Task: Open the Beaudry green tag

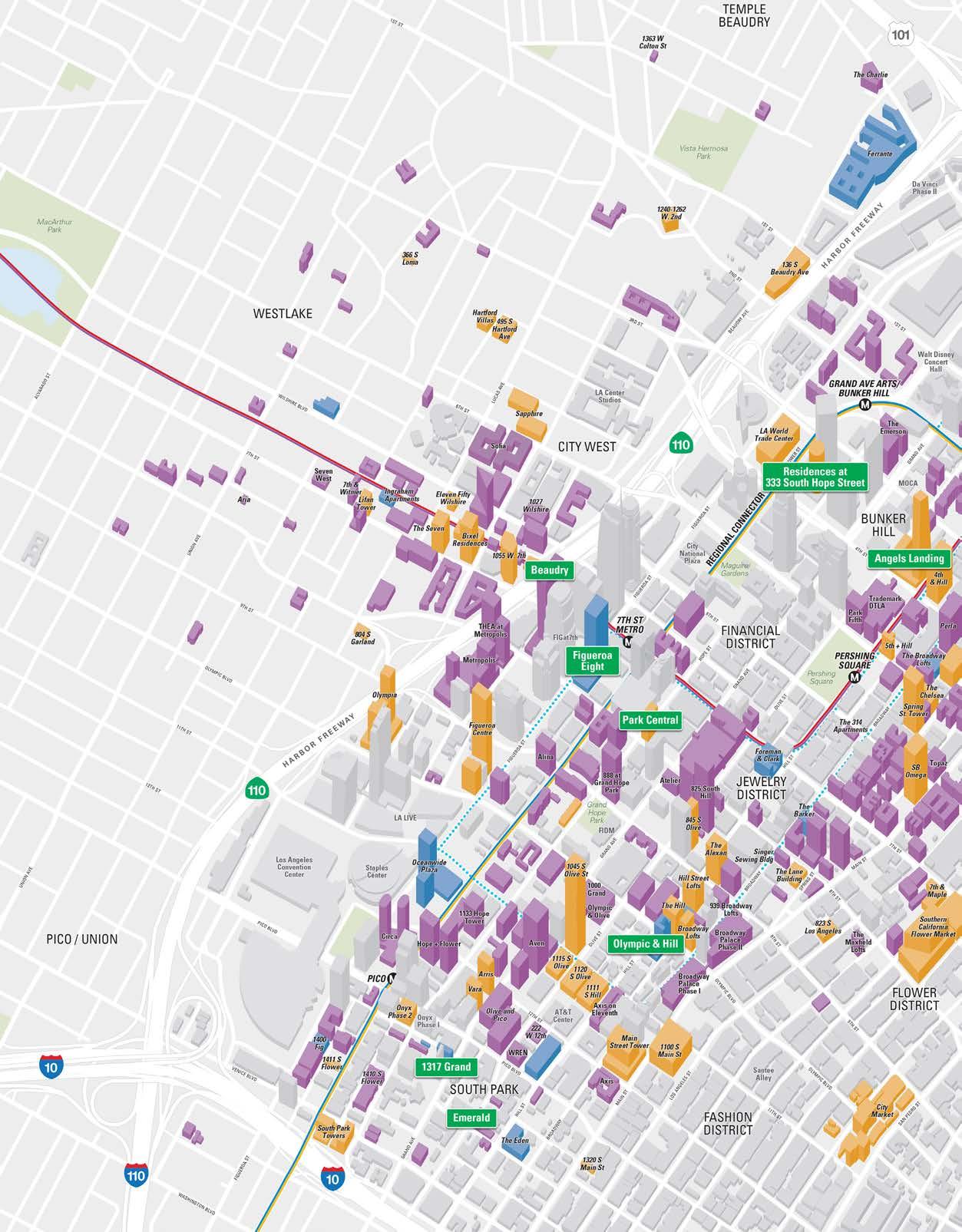Action: coord(550,570)
